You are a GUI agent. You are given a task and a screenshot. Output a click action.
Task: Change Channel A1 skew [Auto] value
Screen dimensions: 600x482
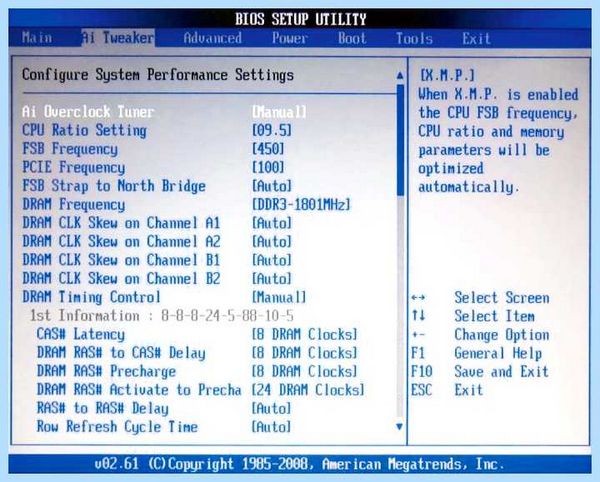[272, 223]
